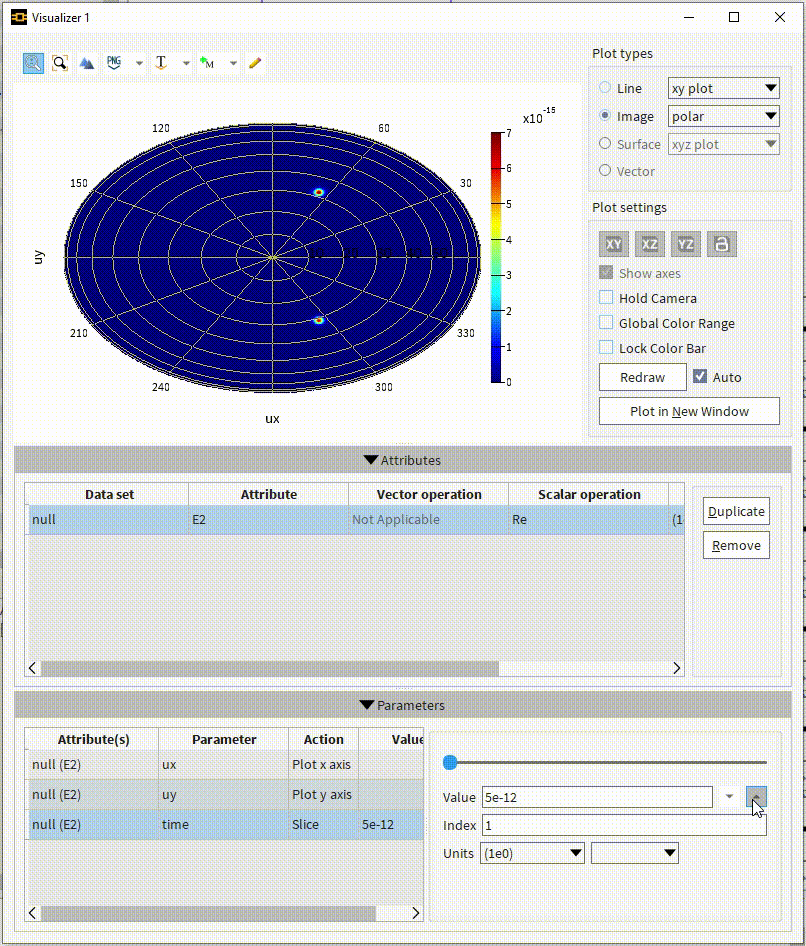This screenshot has height=946, width=806.
Task: Open the text export dropdown arrow
Action: pos(186,63)
